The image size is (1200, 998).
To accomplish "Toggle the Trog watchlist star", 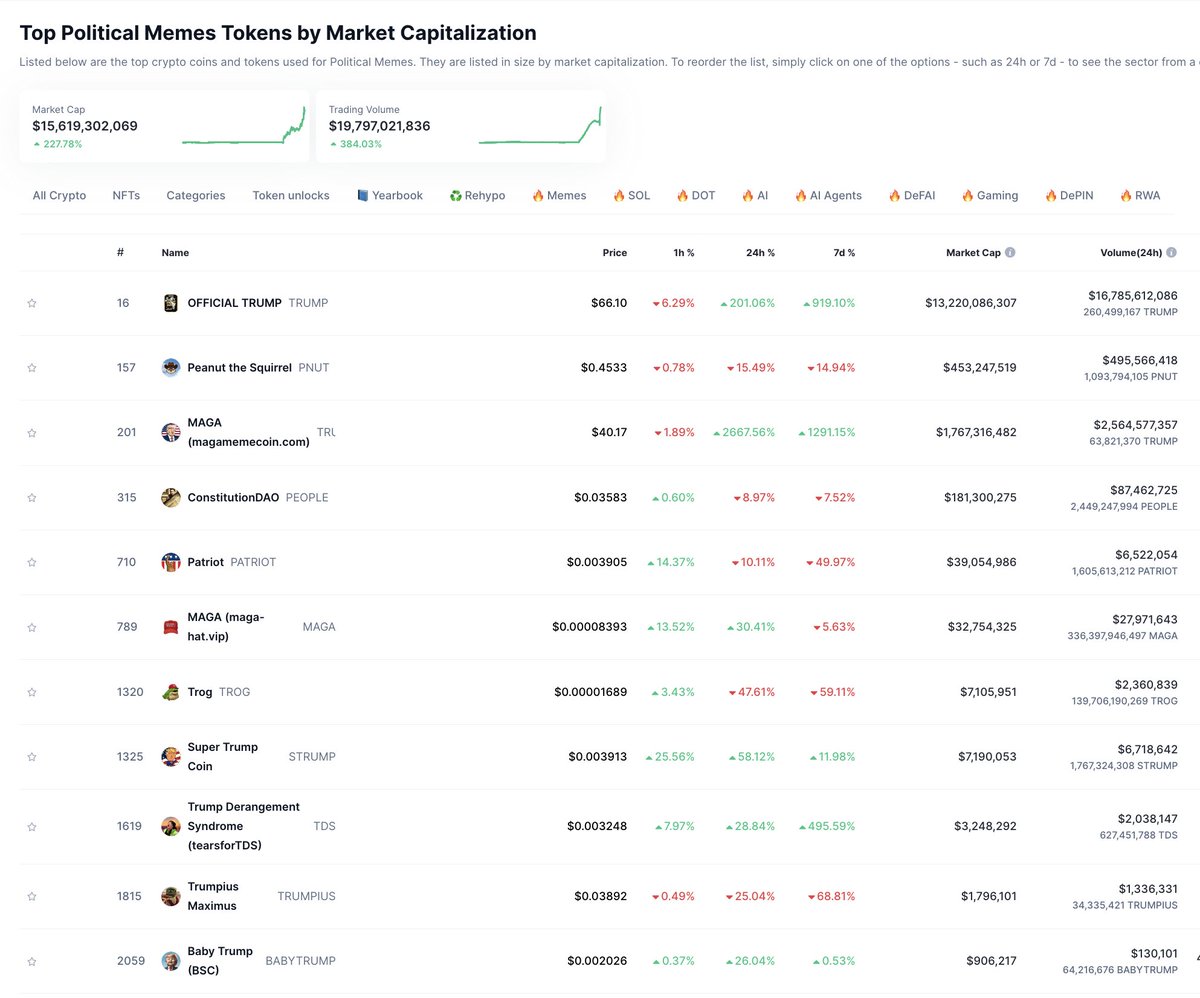I will pos(32,692).
